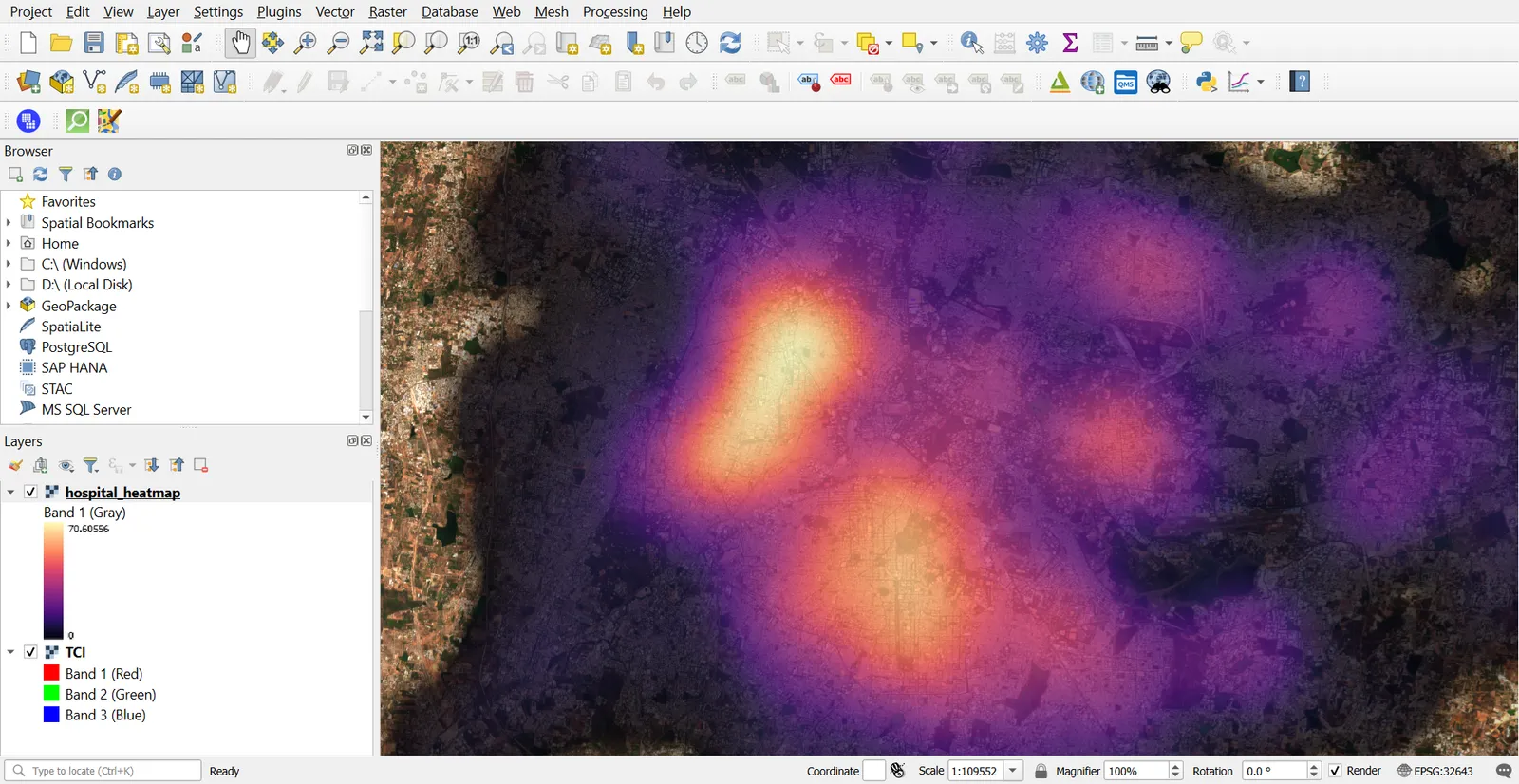Expand the D:\ (Local Disk) node
The image size is (1519, 784).
[x=9, y=284]
